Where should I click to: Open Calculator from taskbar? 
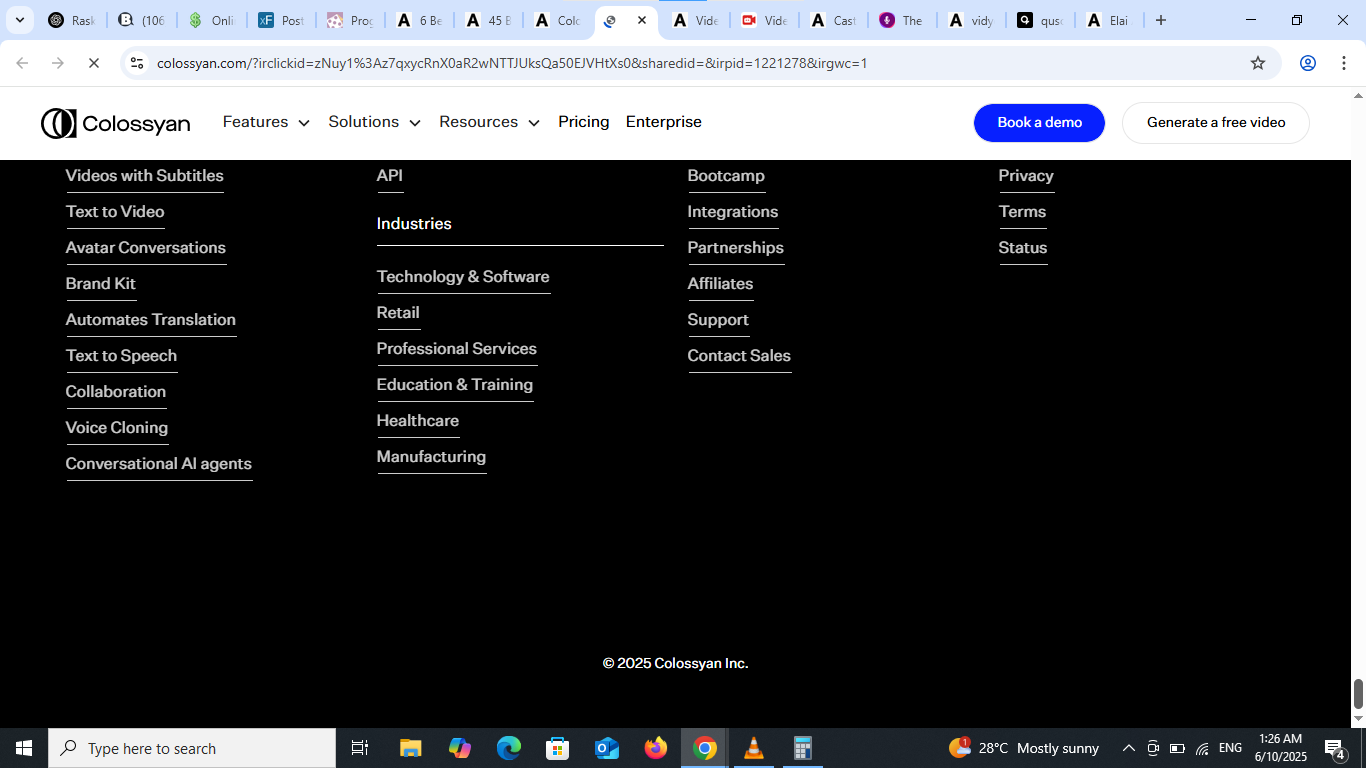[x=802, y=748]
